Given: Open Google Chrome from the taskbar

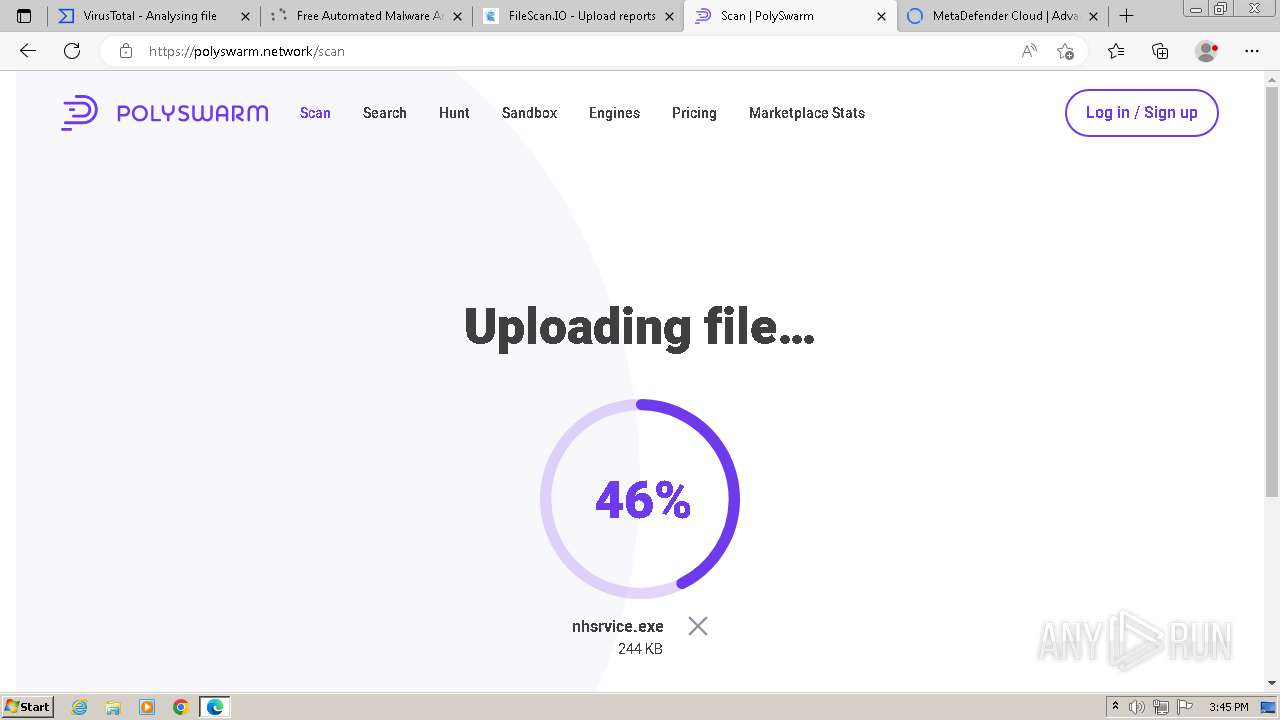Looking at the screenshot, I should (181, 707).
